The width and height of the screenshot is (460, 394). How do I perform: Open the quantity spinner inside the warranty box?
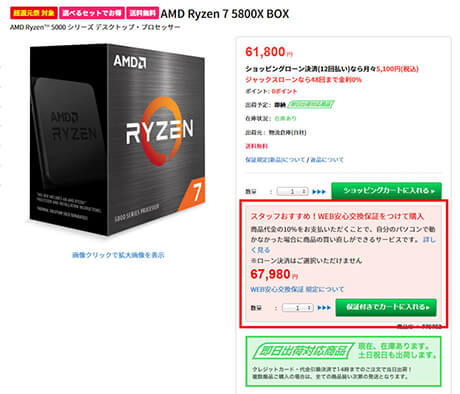coord(298,307)
